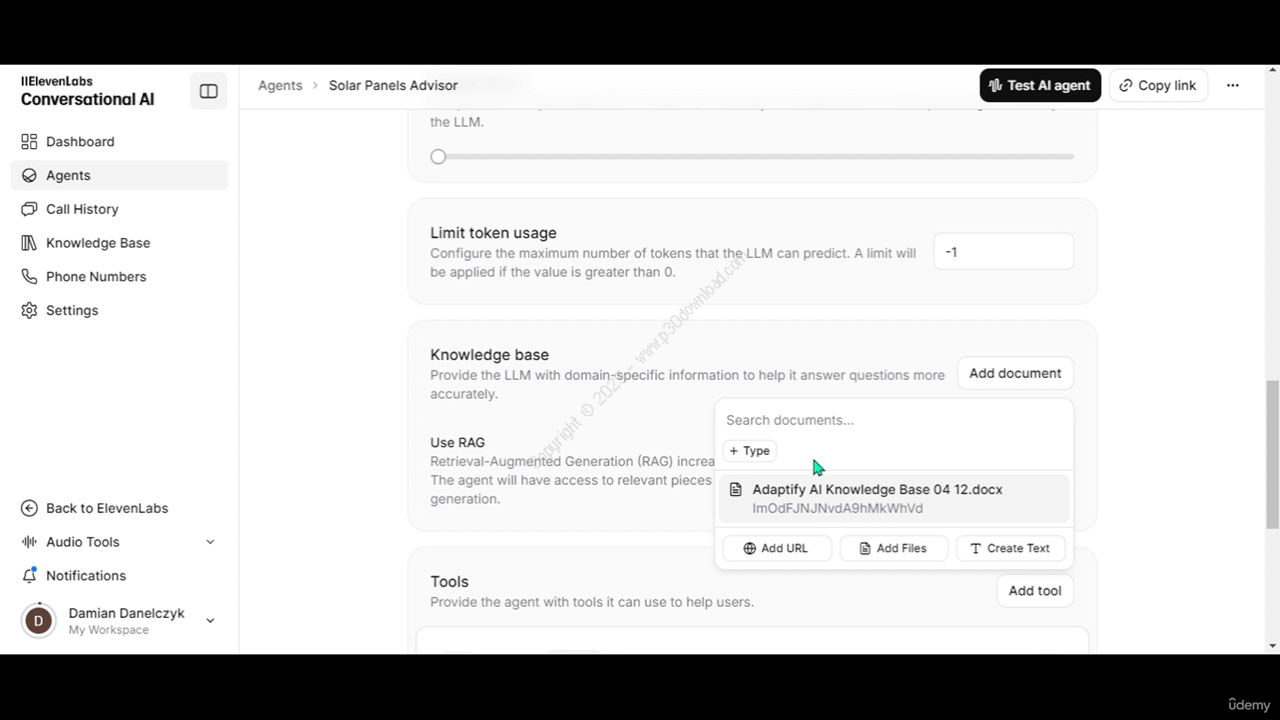Screen dimensions: 1280x720
Task: Click the globe icon in Add URL
Action: pyautogui.click(x=749, y=548)
